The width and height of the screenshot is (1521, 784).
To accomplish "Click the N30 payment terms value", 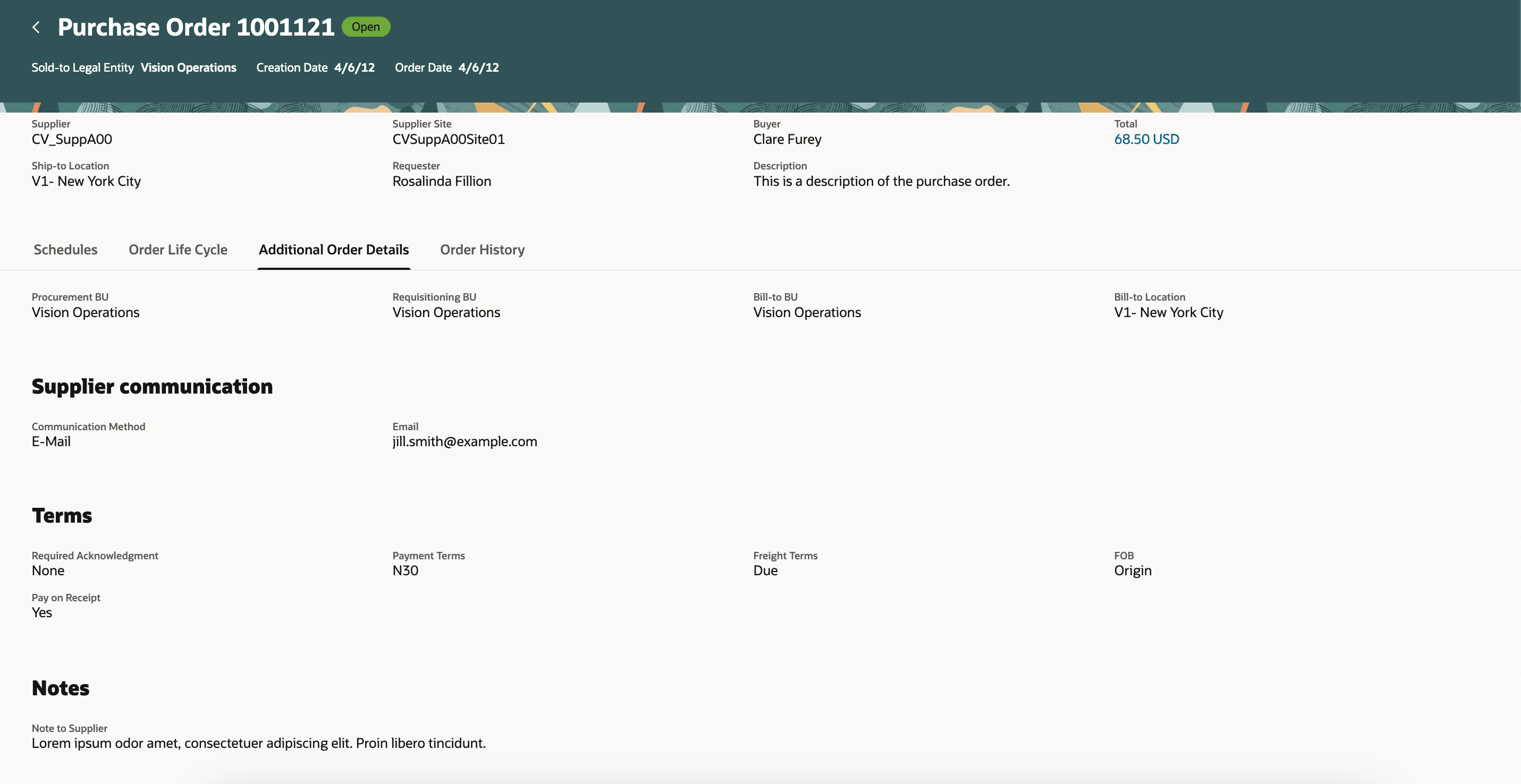I will 405,570.
